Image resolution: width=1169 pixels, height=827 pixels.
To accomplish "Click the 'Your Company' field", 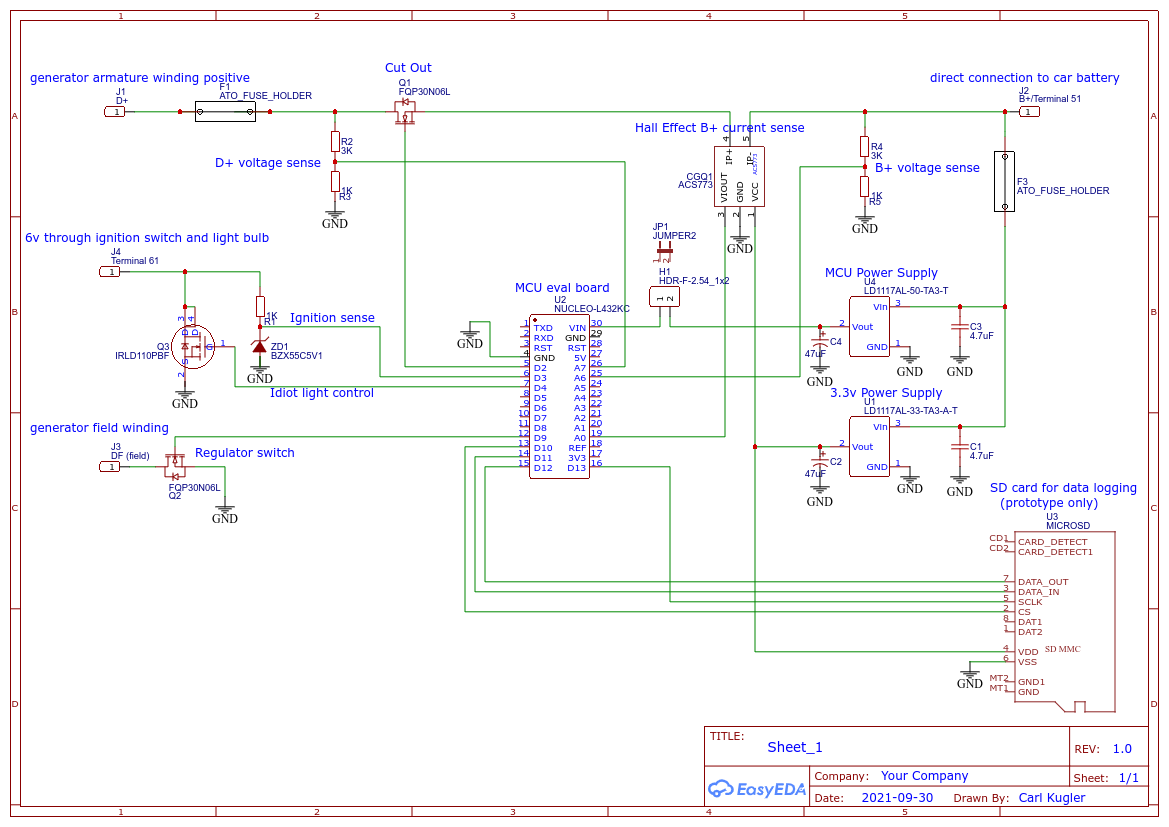I will click(924, 776).
